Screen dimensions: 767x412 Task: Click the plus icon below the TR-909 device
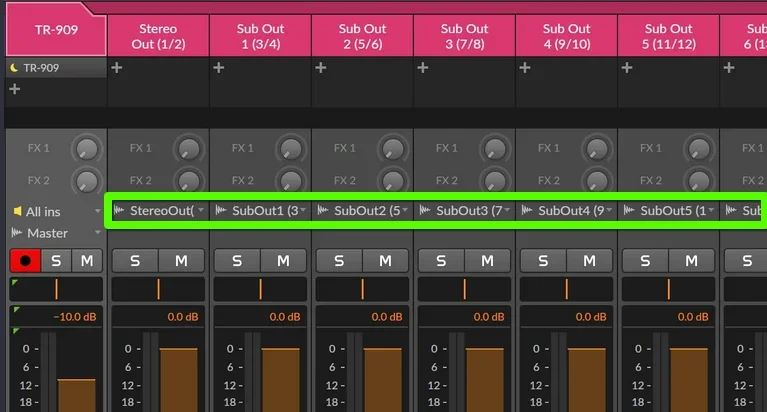[x=15, y=89]
